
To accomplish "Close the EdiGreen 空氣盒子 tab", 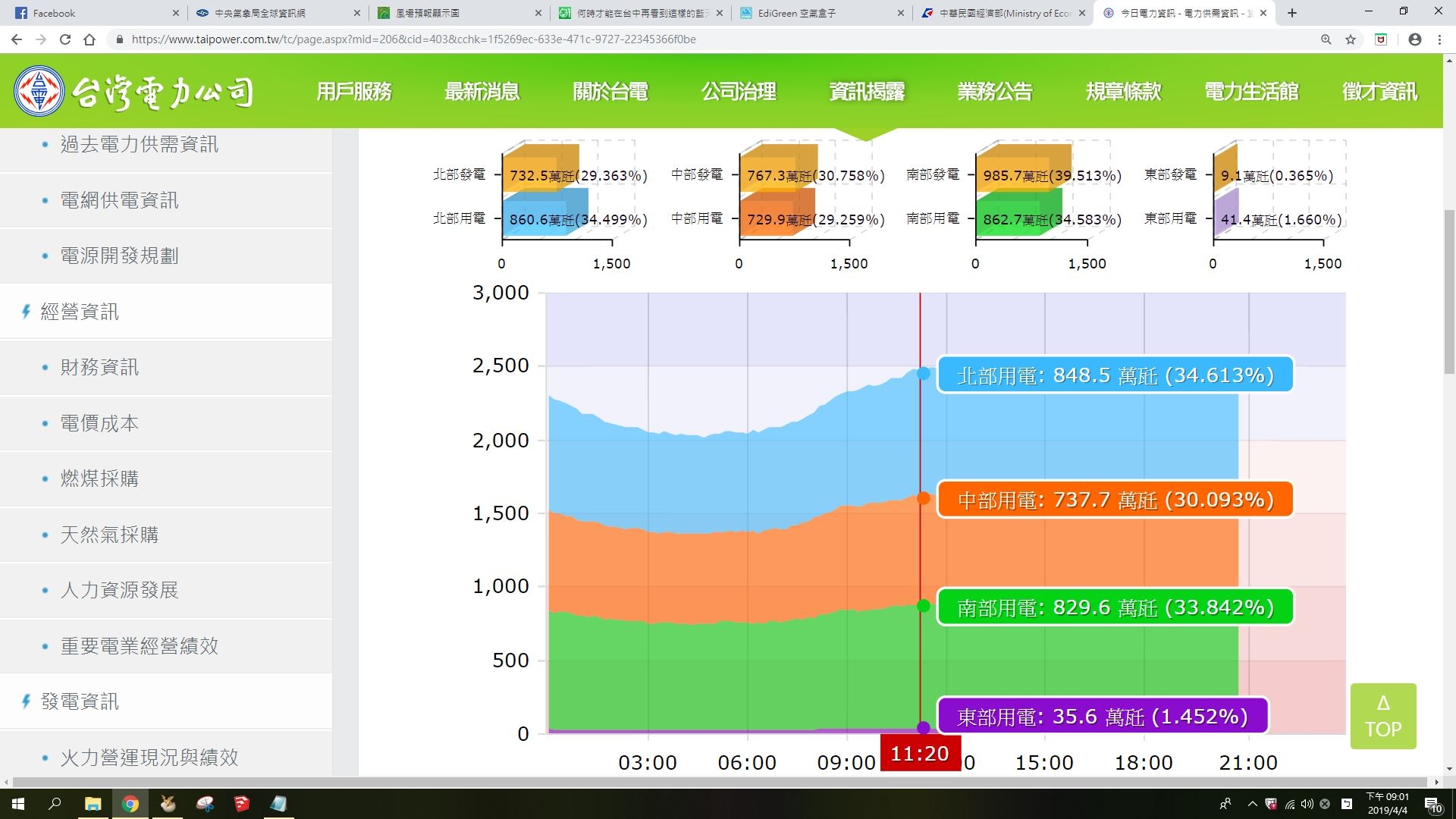I will (901, 13).
